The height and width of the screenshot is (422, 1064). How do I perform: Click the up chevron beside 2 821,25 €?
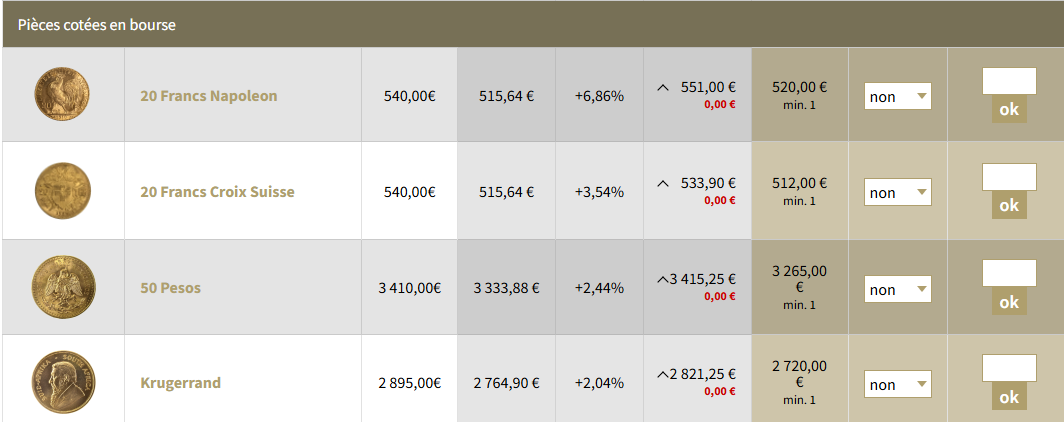click(x=663, y=375)
